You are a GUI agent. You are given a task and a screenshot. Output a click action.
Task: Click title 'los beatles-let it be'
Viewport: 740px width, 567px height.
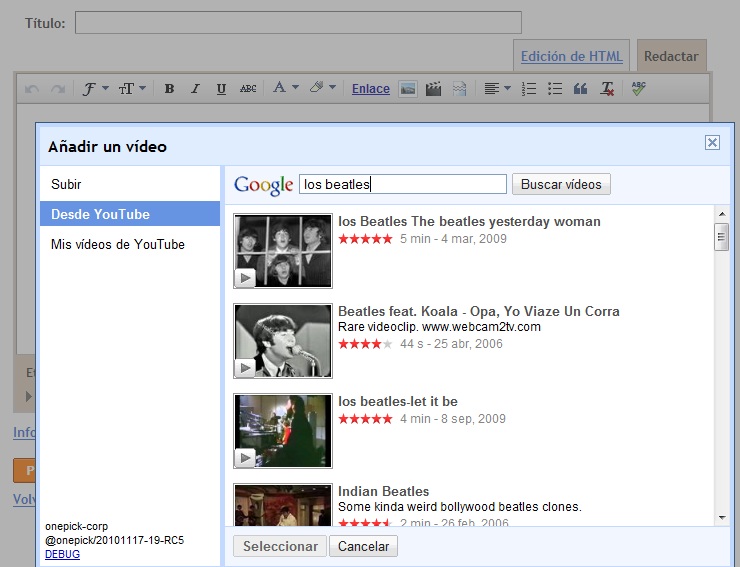398,401
